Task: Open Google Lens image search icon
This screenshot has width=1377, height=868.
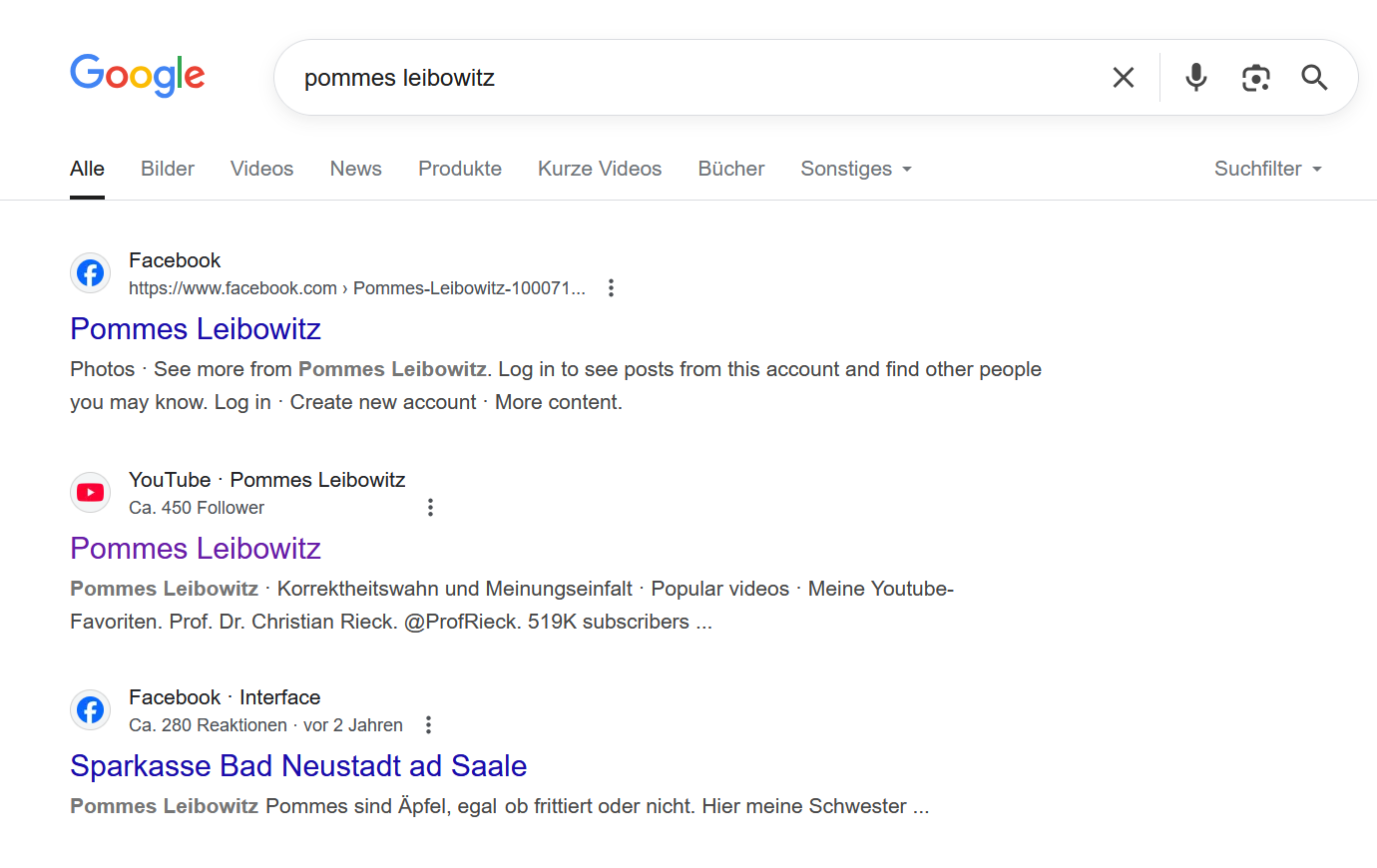Action: [1256, 78]
